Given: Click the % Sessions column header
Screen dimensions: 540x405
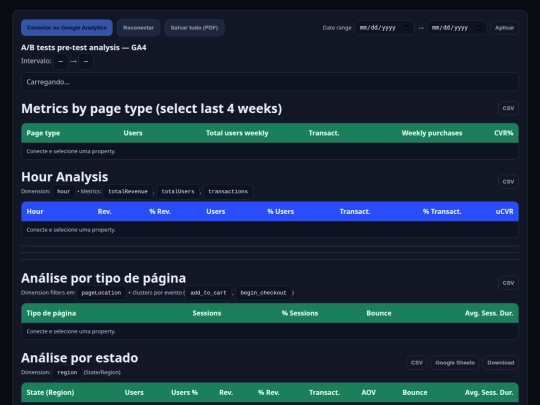Looking at the screenshot, I should tap(300, 313).
